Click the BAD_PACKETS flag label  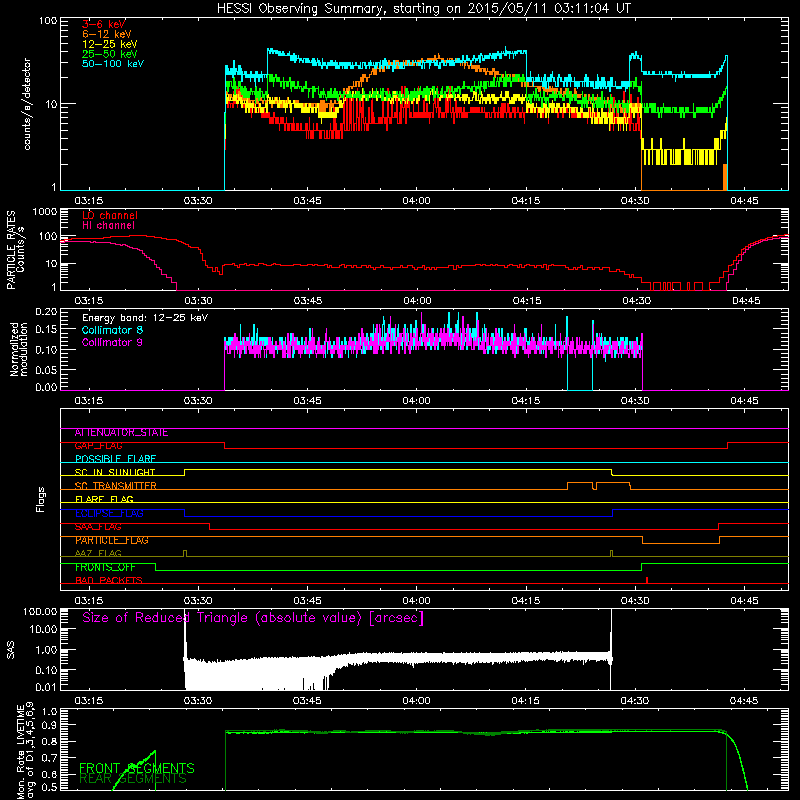(109, 581)
